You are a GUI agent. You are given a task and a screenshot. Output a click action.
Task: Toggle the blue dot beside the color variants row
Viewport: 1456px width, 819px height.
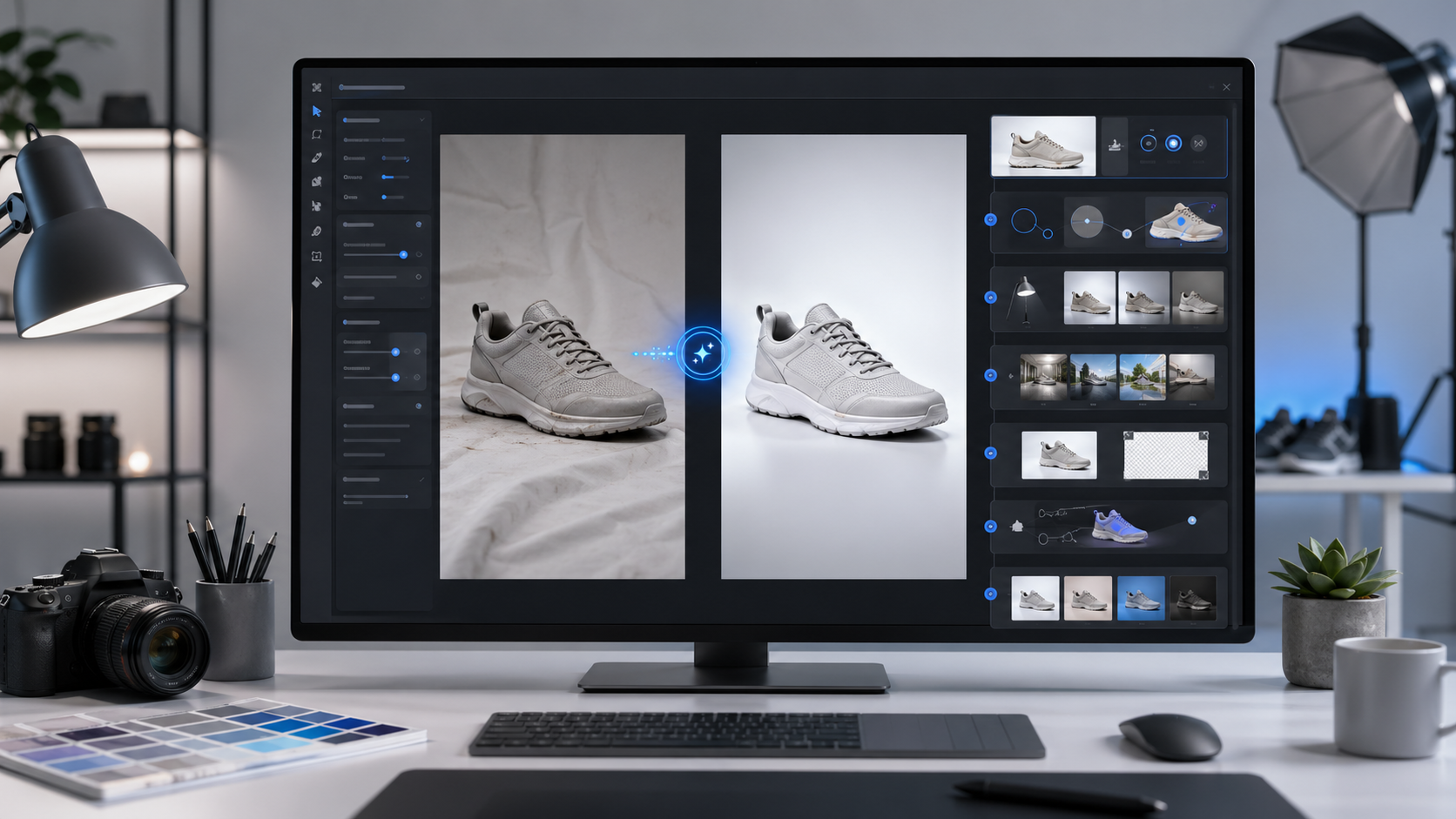[990, 594]
